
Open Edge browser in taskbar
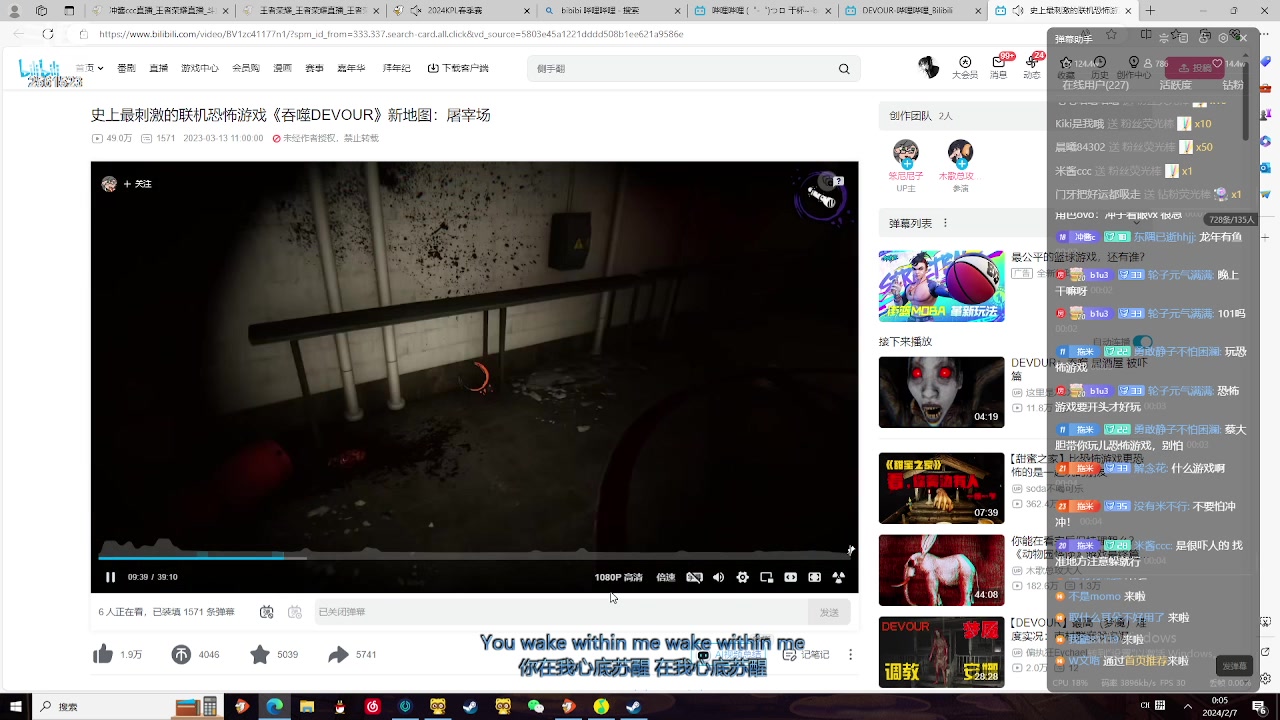274,707
